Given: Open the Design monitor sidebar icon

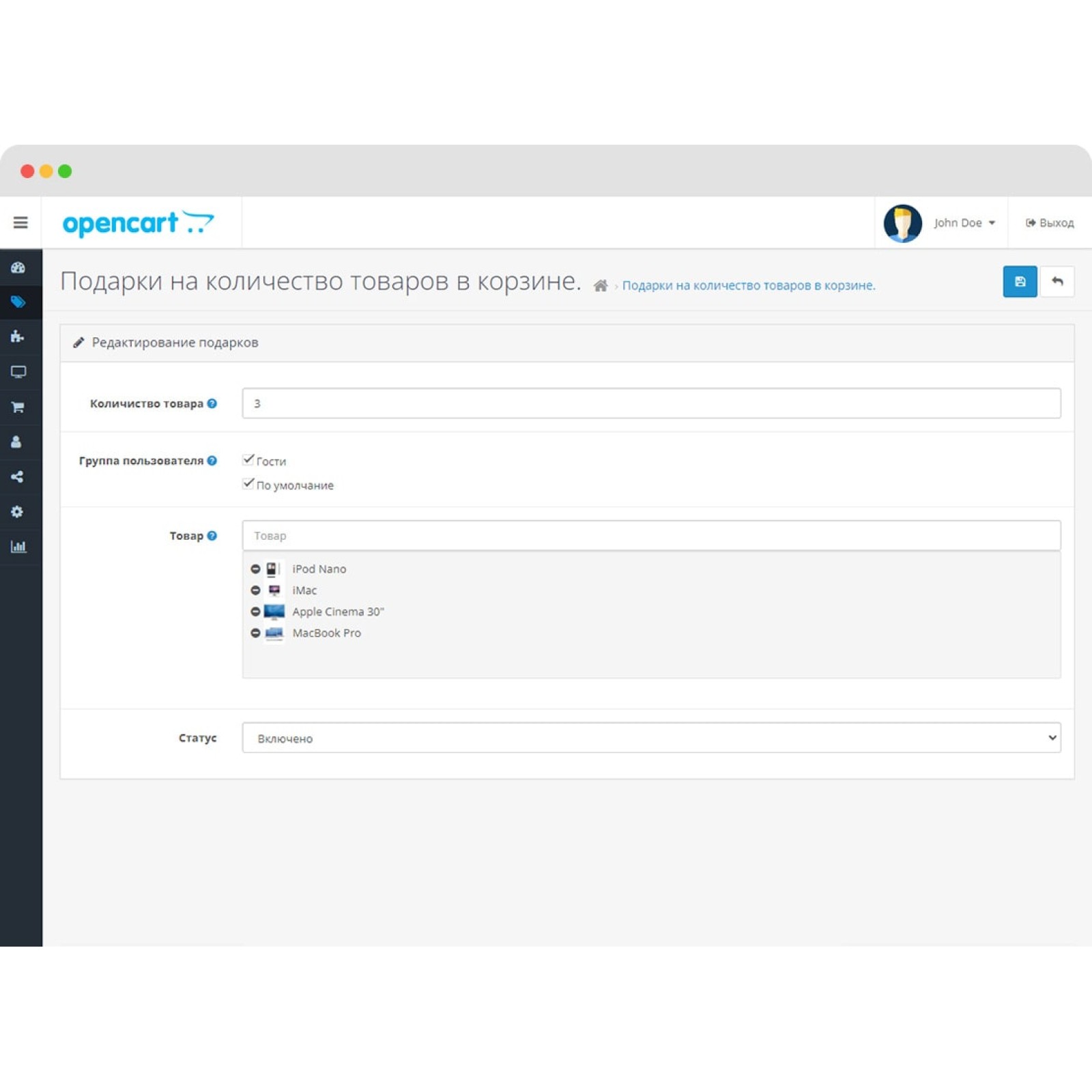Looking at the screenshot, I should coord(18,372).
